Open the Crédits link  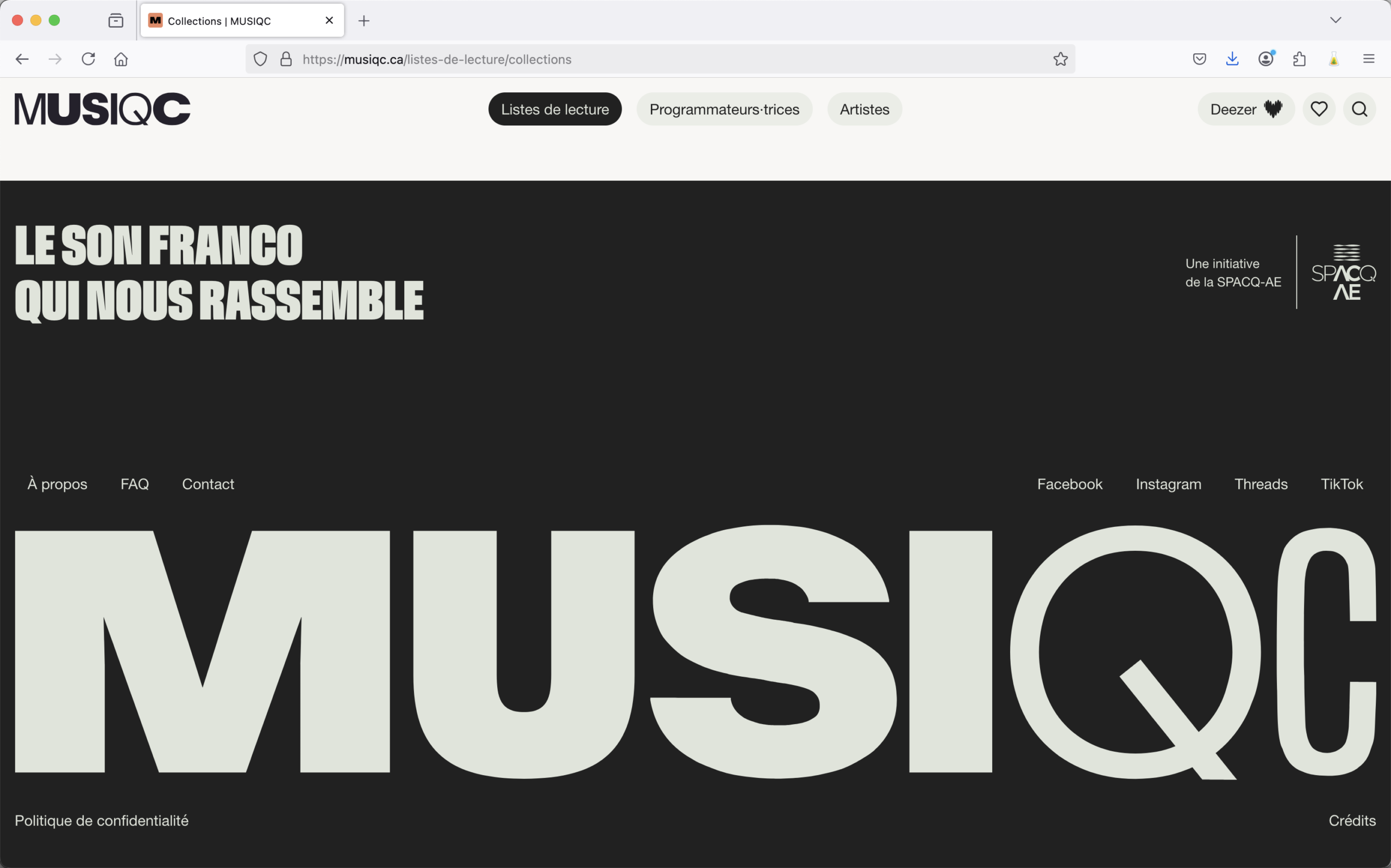(x=1352, y=820)
